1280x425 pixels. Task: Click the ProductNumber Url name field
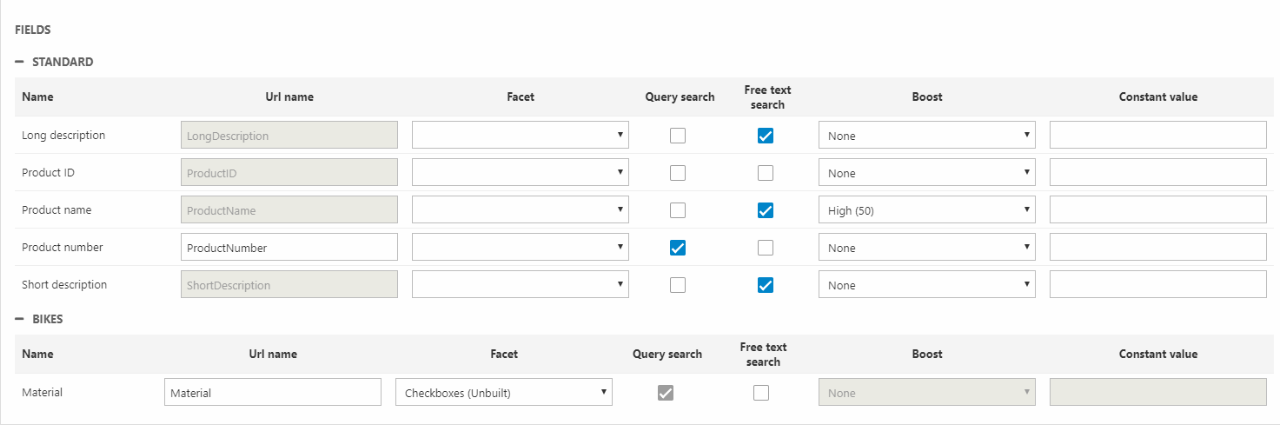[289, 248]
